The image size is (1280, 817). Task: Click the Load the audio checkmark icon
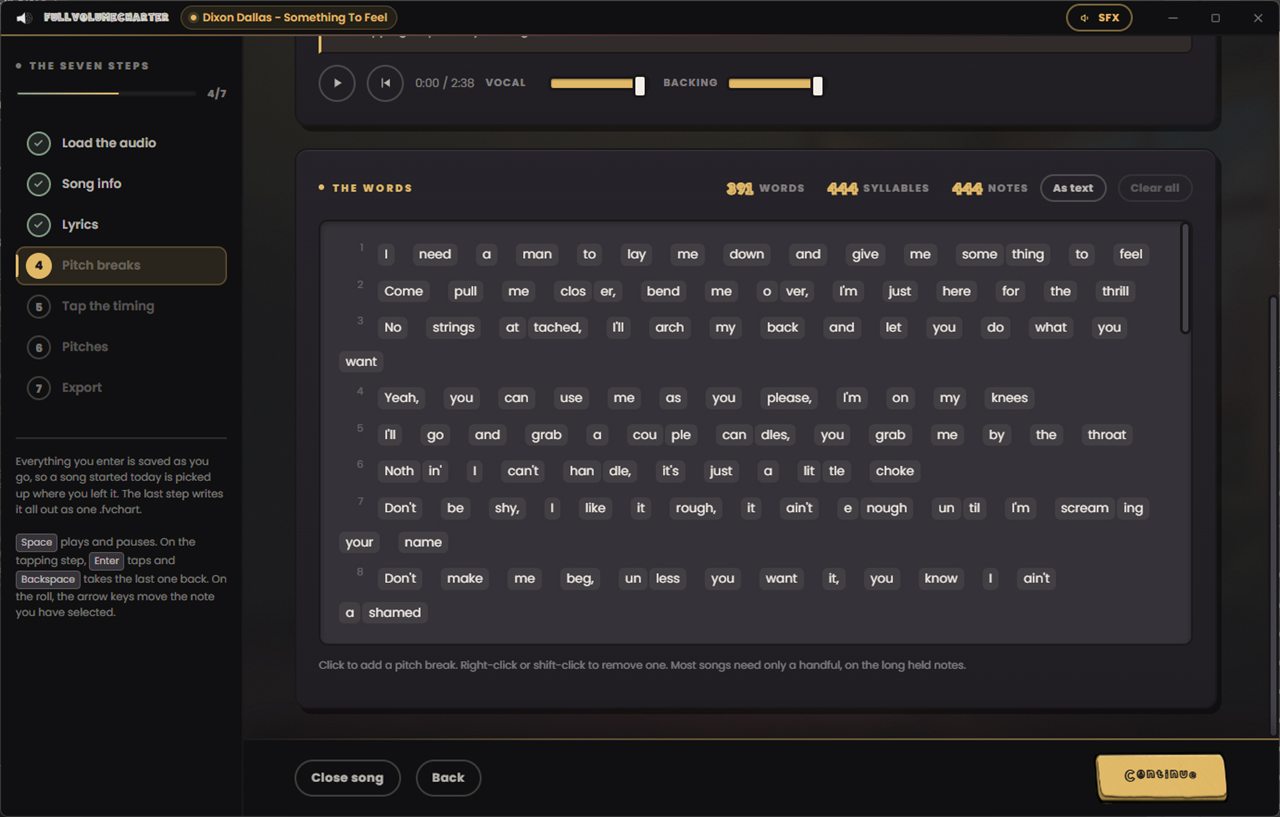tap(39, 143)
